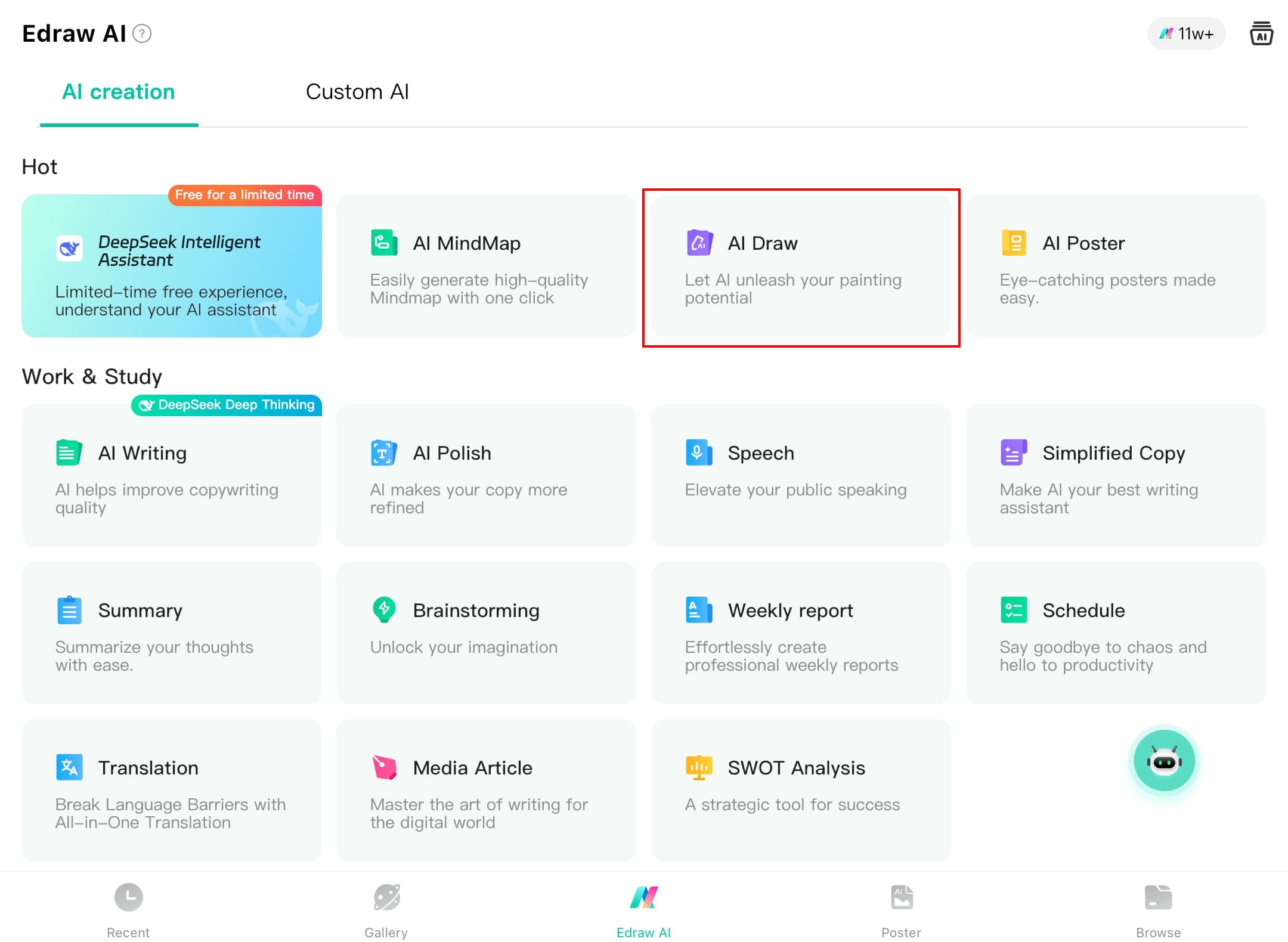Open the 11w+ credits badge

tap(1186, 33)
